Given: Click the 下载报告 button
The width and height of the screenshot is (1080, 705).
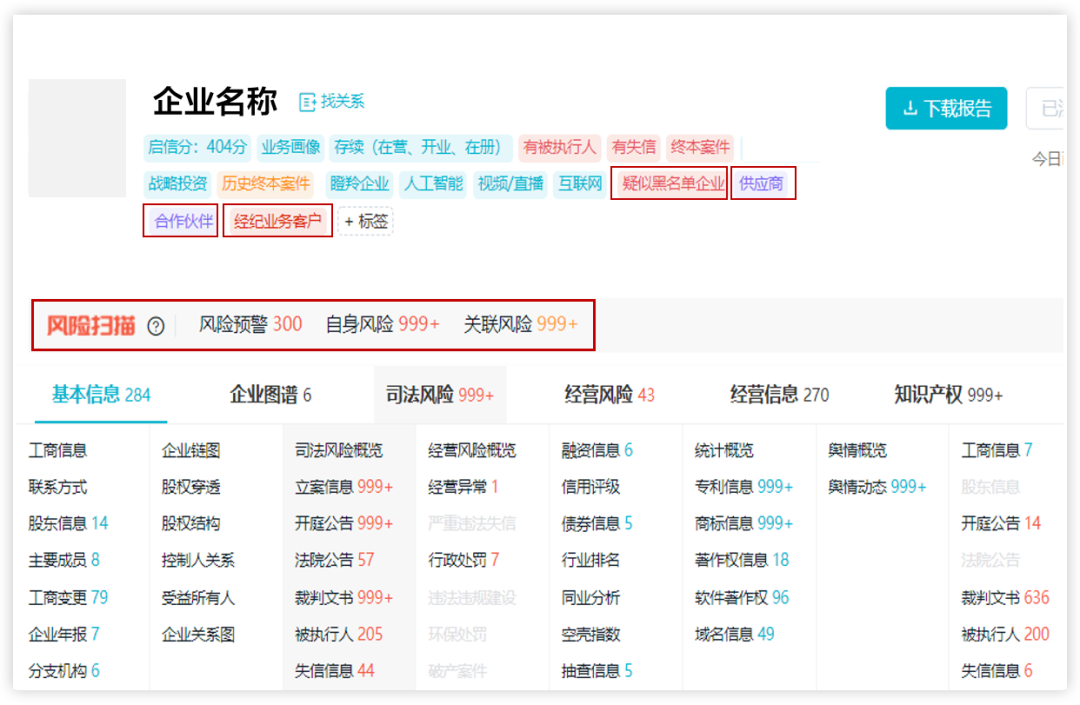Looking at the screenshot, I should coord(946,108).
